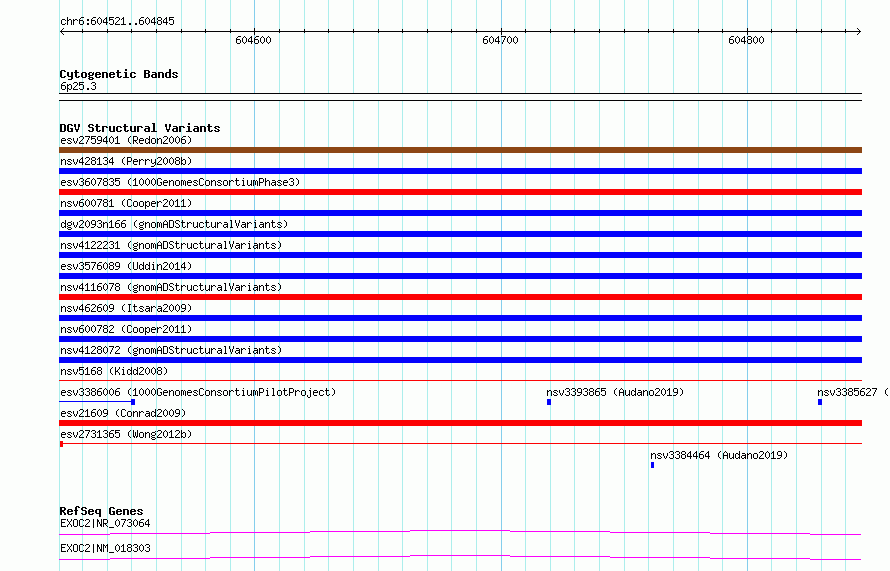This screenshot has height=571, width=890.
Task: Open nsv3393865 (Audano2019) variant label
Action: [615, 392]
